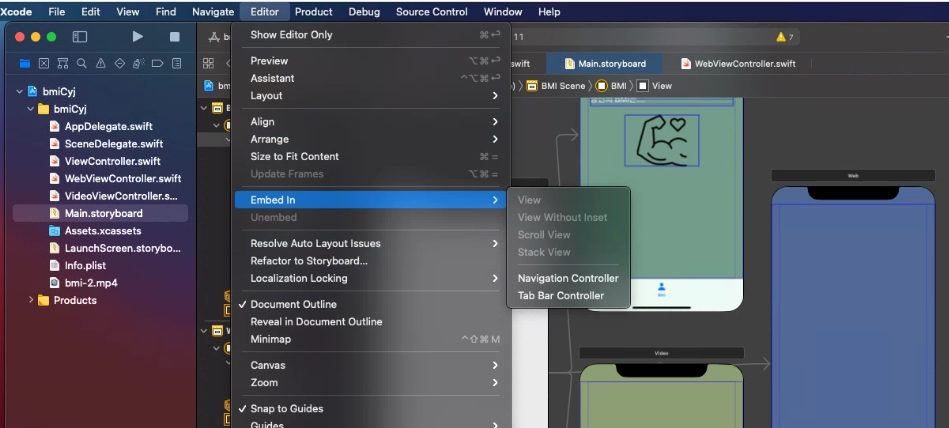Open the Debug menu

click(364, 12)
